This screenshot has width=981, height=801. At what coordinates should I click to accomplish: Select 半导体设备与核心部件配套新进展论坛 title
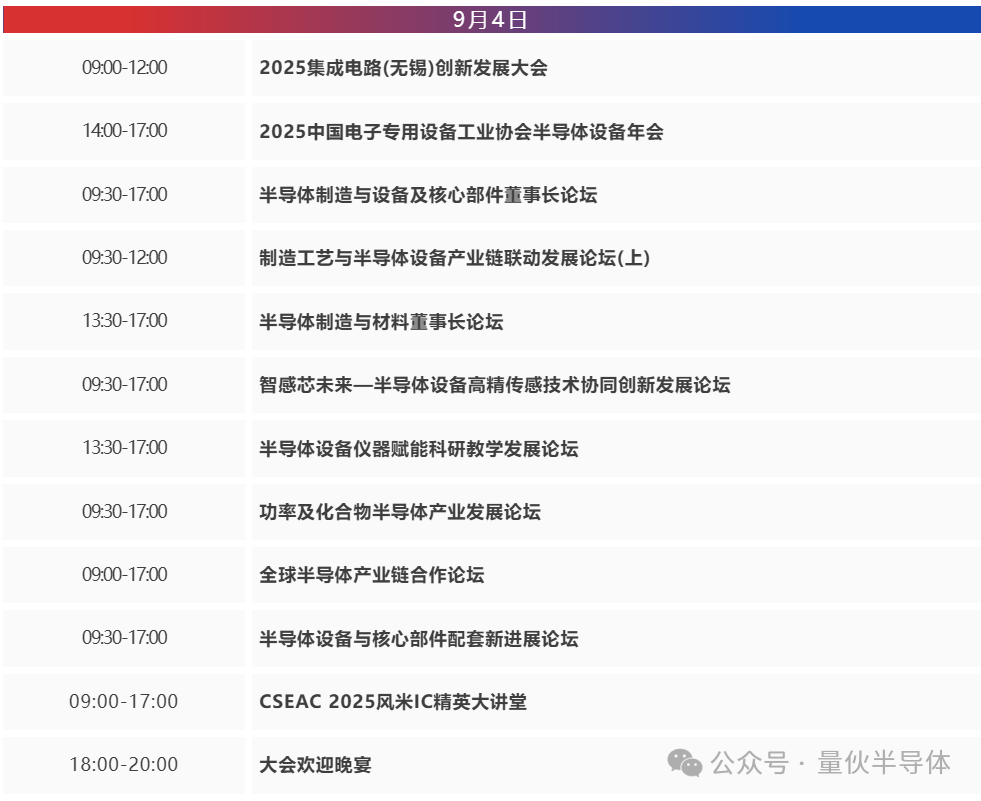point(419,638)
